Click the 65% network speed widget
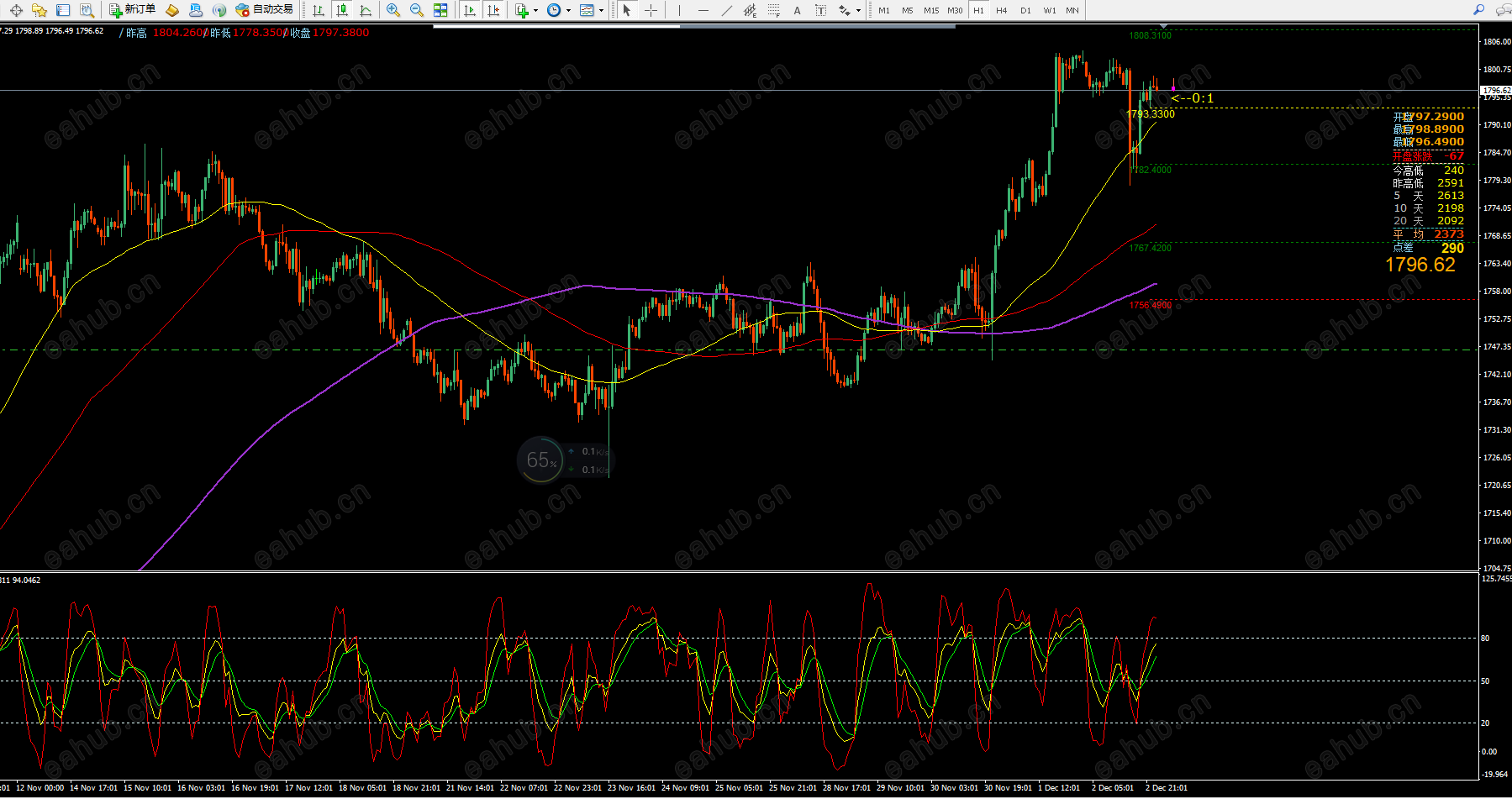The height and width of the screenshot is (799, 1512). 541,460
